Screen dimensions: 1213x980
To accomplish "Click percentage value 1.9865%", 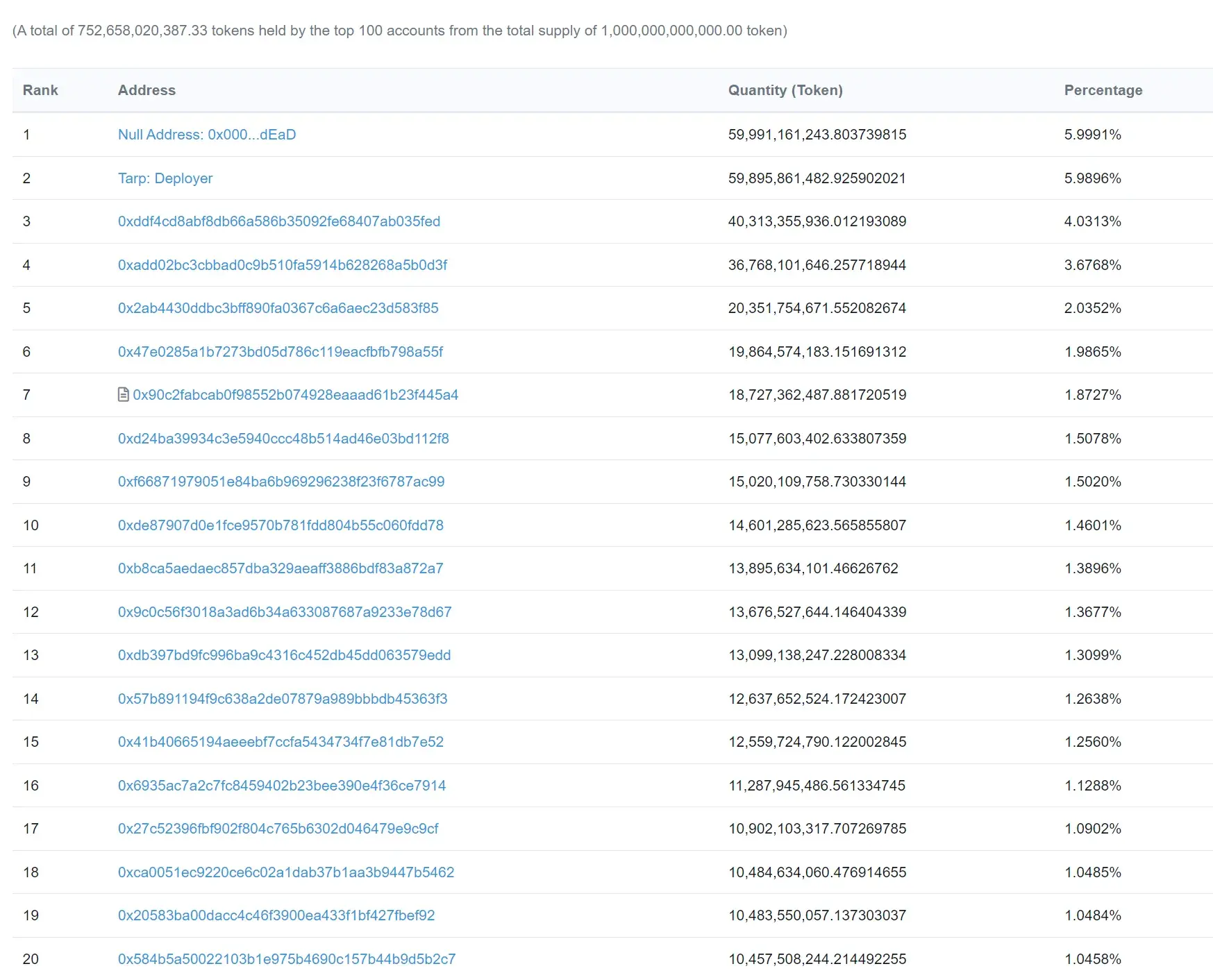I will pyautogui.click(x=1093, y=352).
